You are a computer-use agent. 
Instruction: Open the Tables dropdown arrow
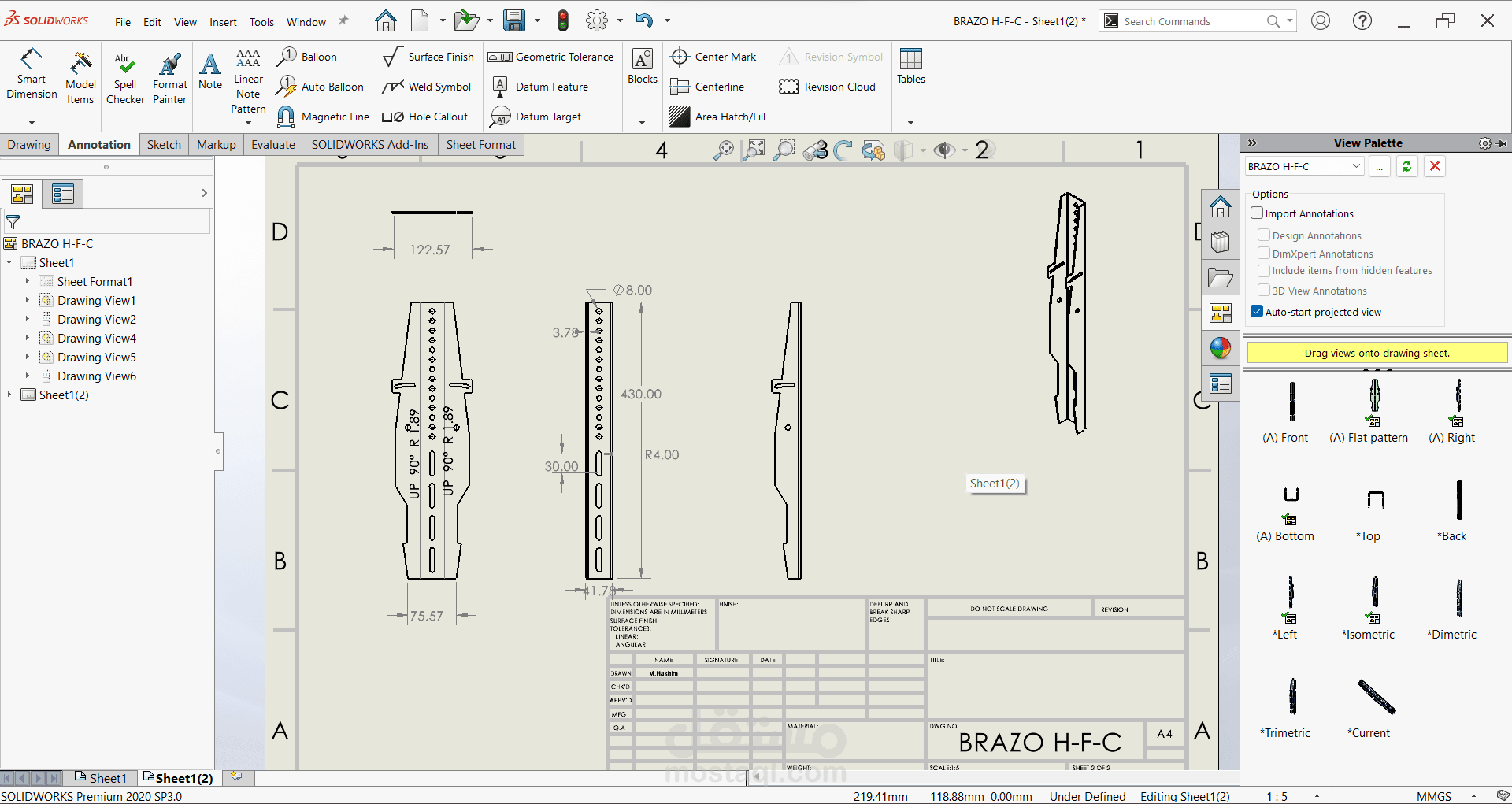pos(910,122)
